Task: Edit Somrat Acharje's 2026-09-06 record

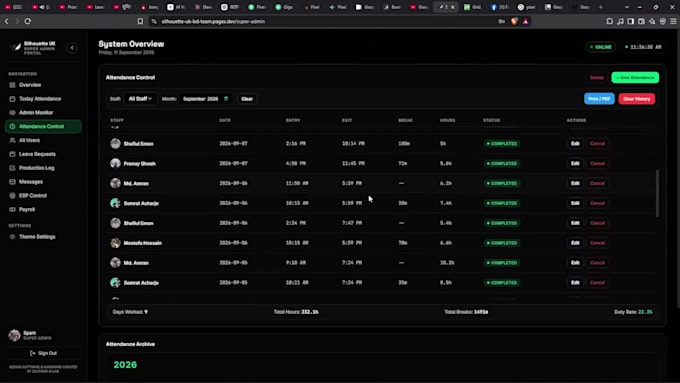Action: coord(575,203)
